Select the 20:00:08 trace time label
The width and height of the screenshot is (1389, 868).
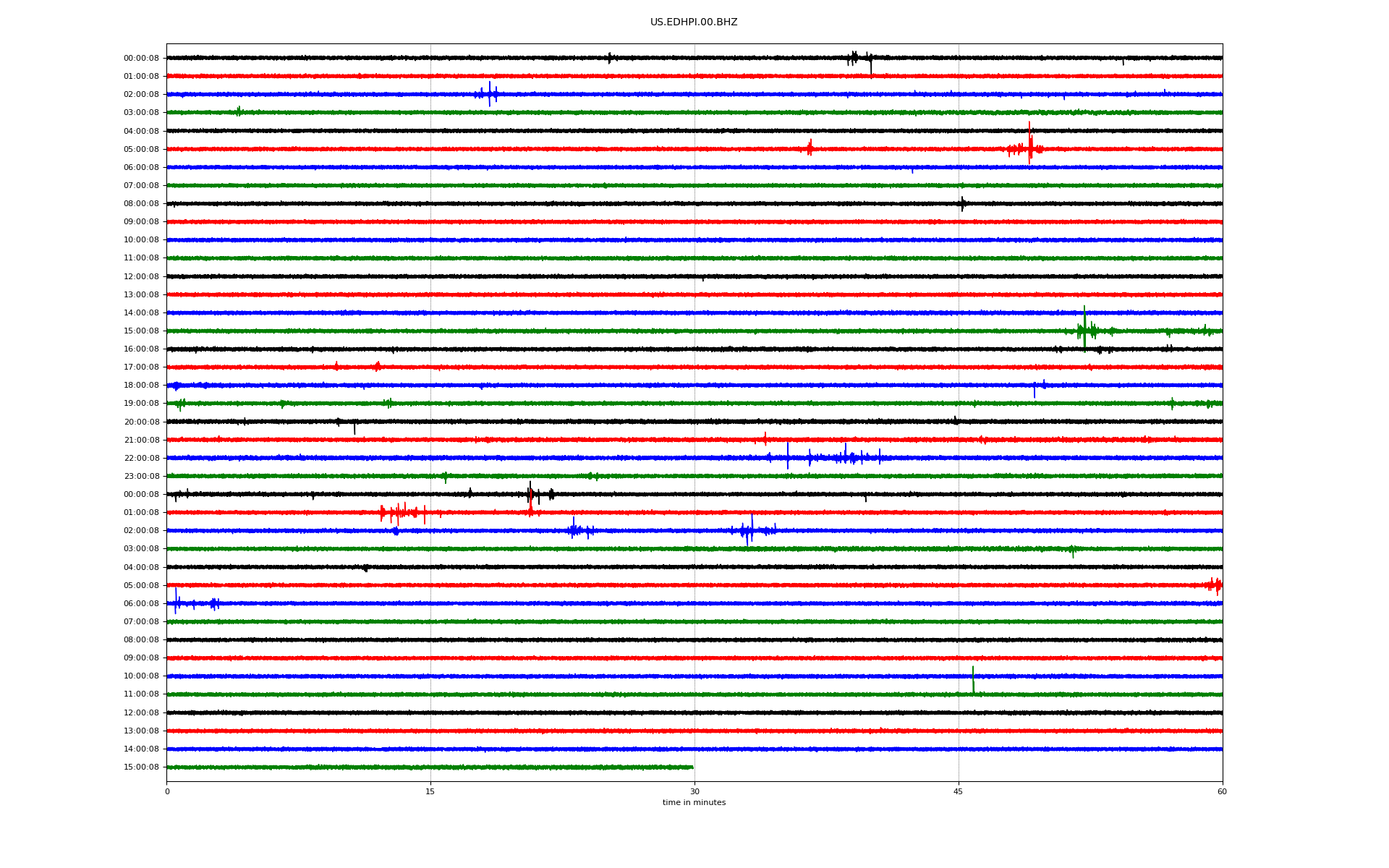pos(141,422)
